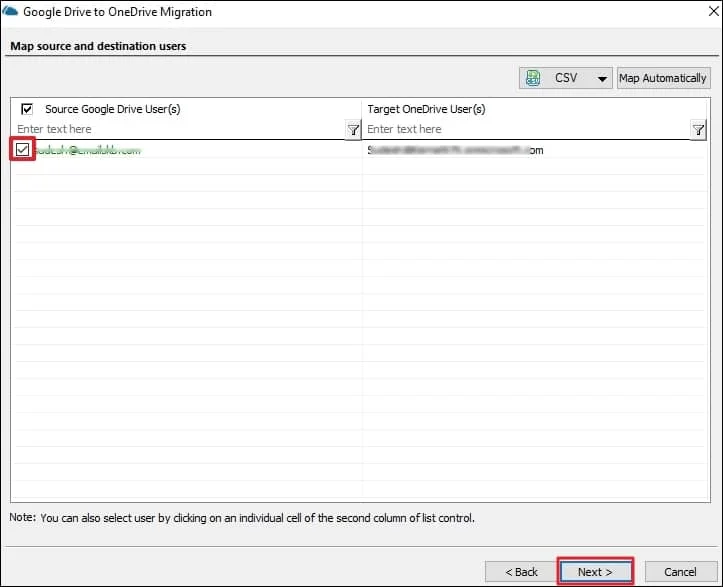Screen dimensions: 723x587
Task: Select the blurred source Google Drive email
Action: pyautogui.click(x=88, y=150)
